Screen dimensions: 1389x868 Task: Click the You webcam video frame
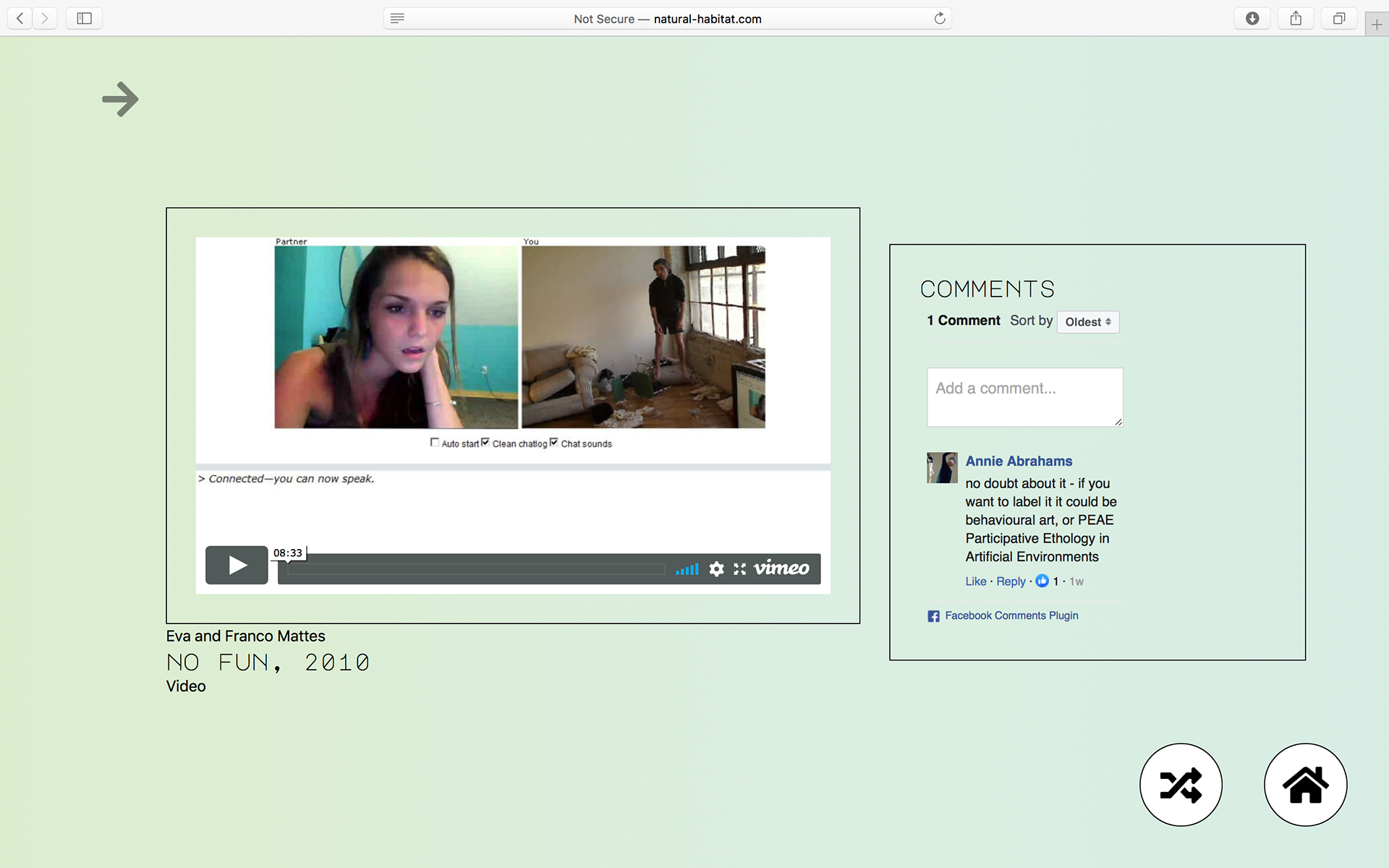coord(643,337)
